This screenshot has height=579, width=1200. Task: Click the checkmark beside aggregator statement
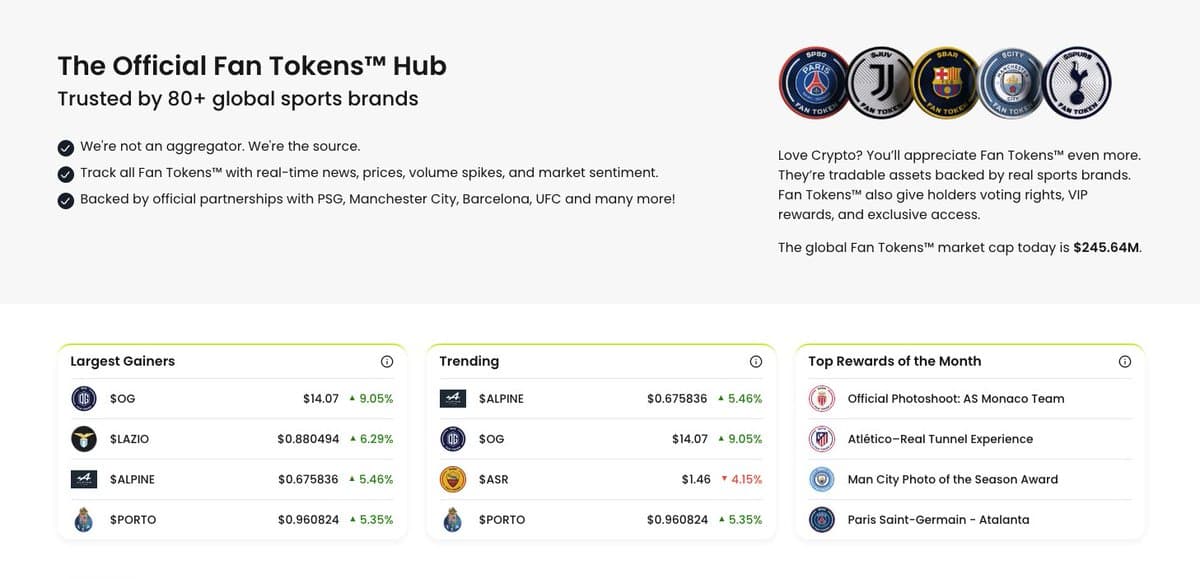point(65,146)
